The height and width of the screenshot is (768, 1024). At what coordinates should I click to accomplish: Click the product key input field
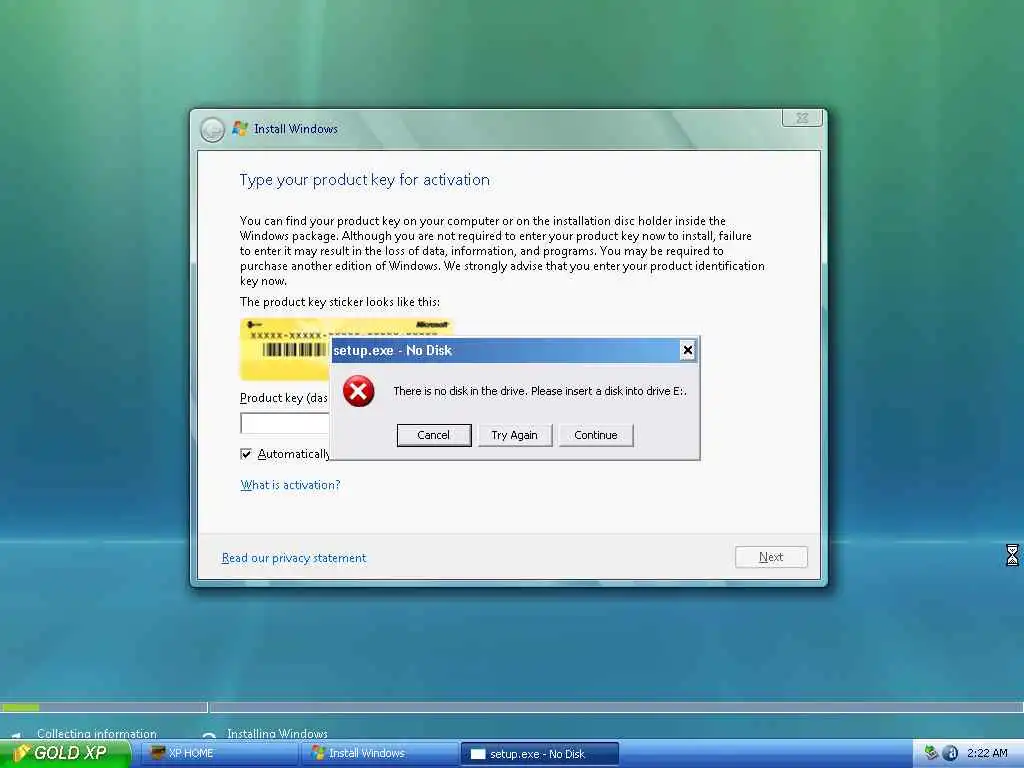tap(285, 423)
